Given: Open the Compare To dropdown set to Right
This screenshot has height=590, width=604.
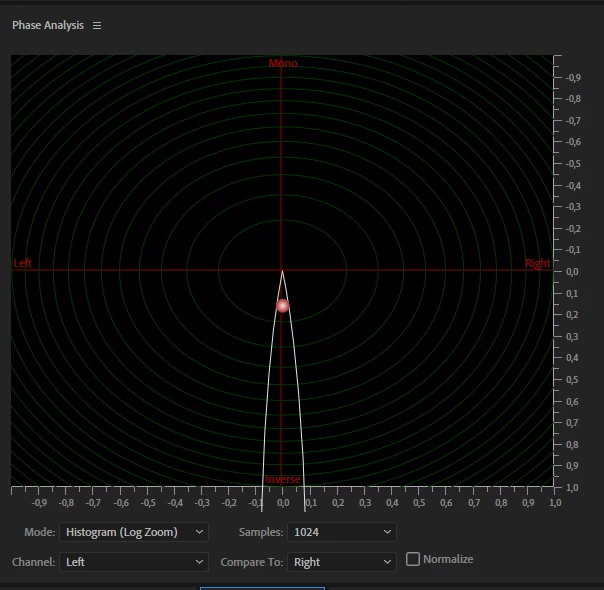Looking at the screenshot, I should point(342,562).
